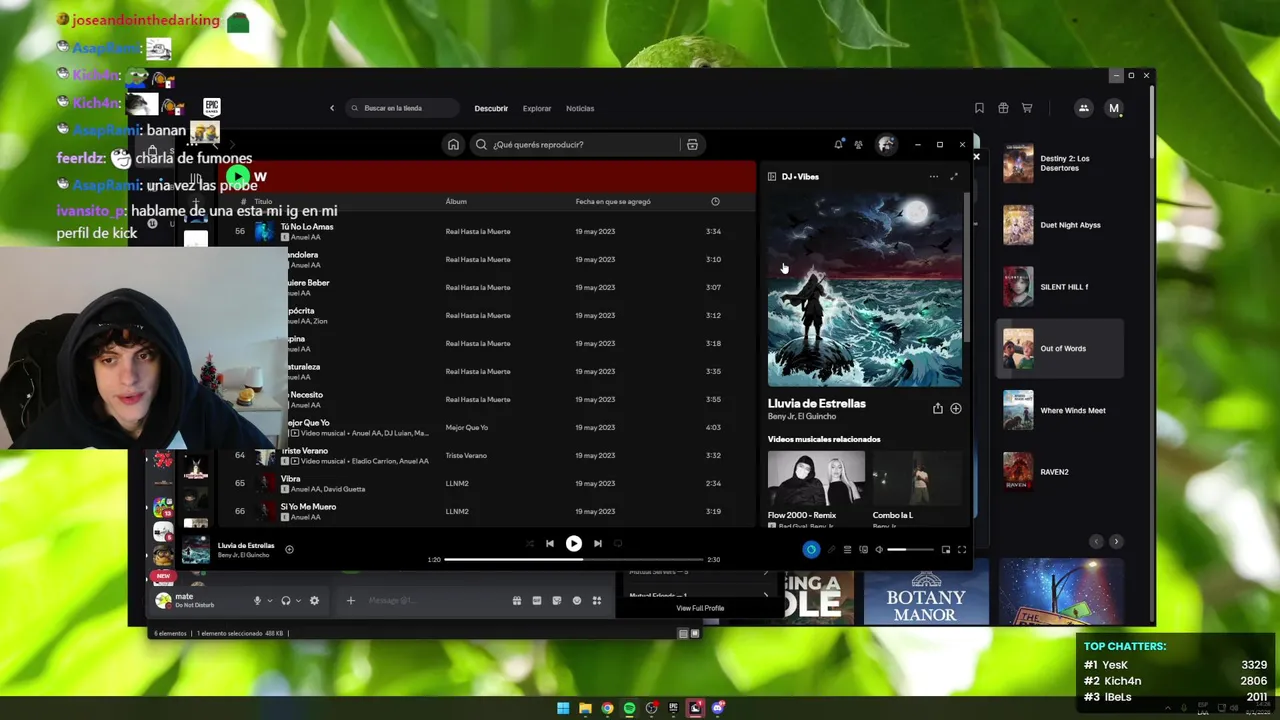Click View Full Profile in Discord
1280x720 pixels.
point(700,608)
